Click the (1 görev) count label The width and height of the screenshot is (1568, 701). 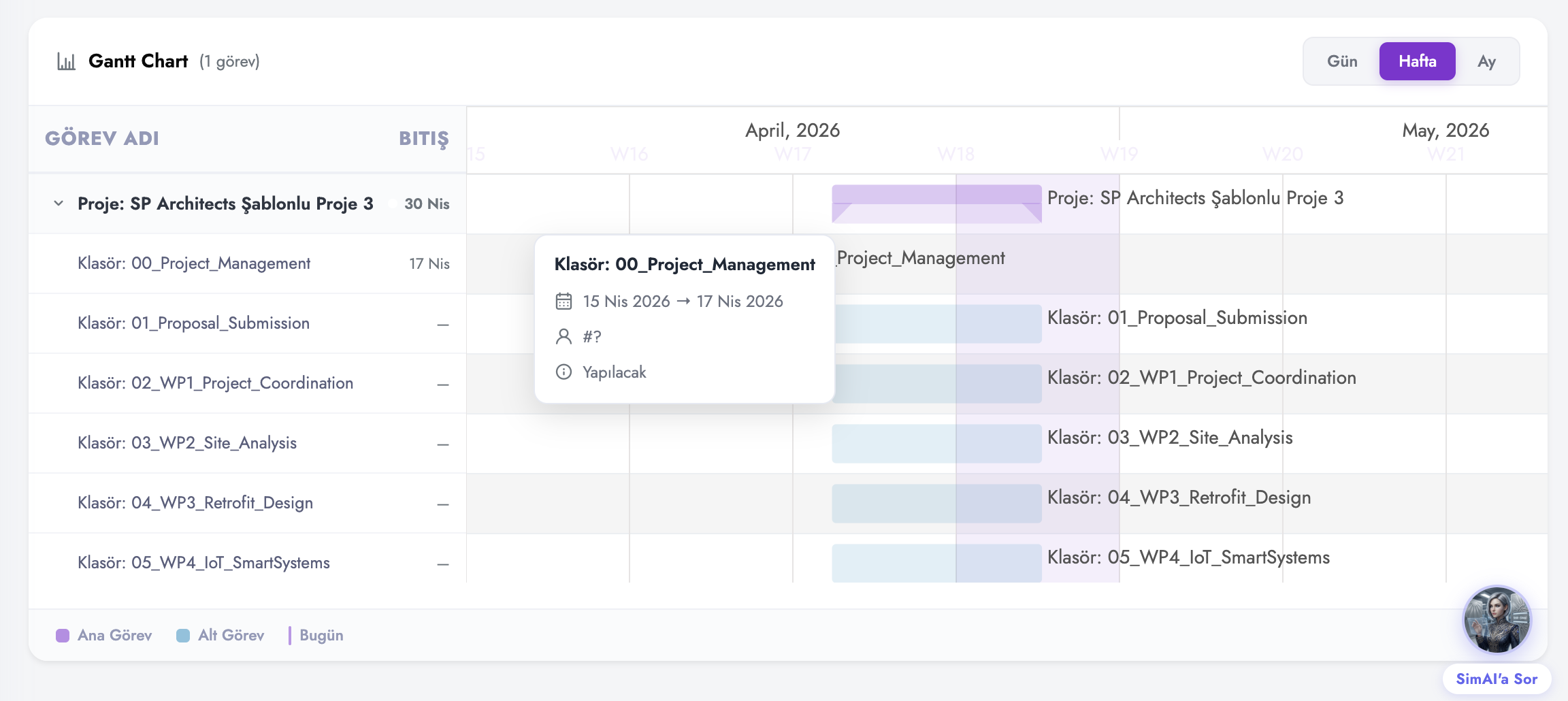pyautogui.click(x=229, y=62)
